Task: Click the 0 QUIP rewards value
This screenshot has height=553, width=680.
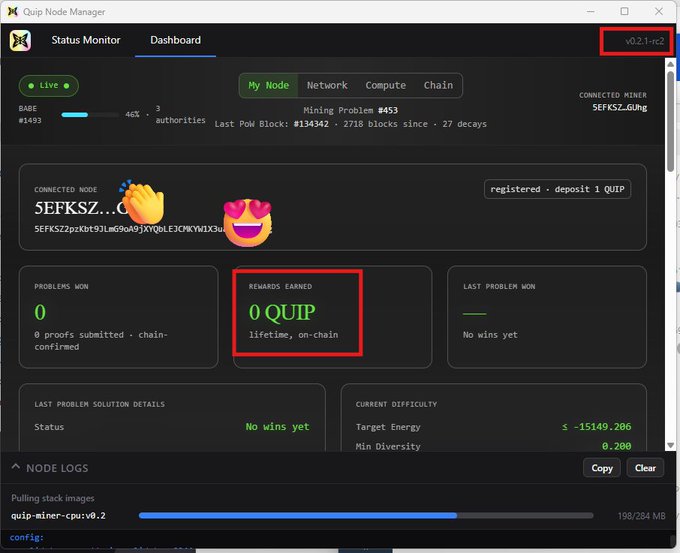Action: click(x=282, y=312)
